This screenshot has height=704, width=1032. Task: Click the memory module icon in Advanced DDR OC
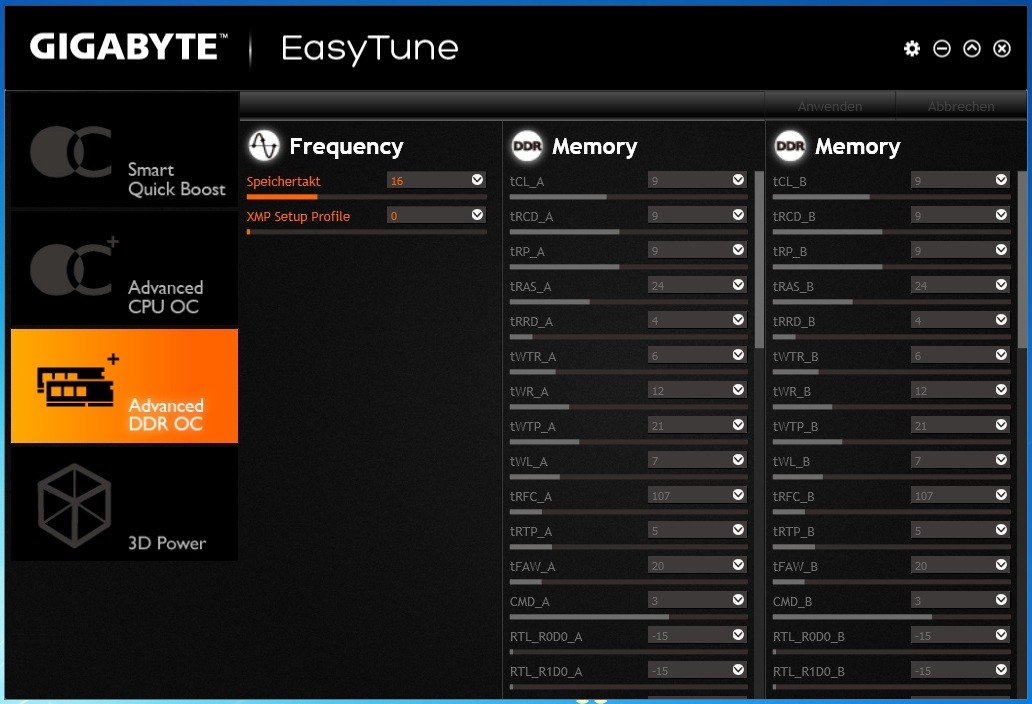click(78, 382)
